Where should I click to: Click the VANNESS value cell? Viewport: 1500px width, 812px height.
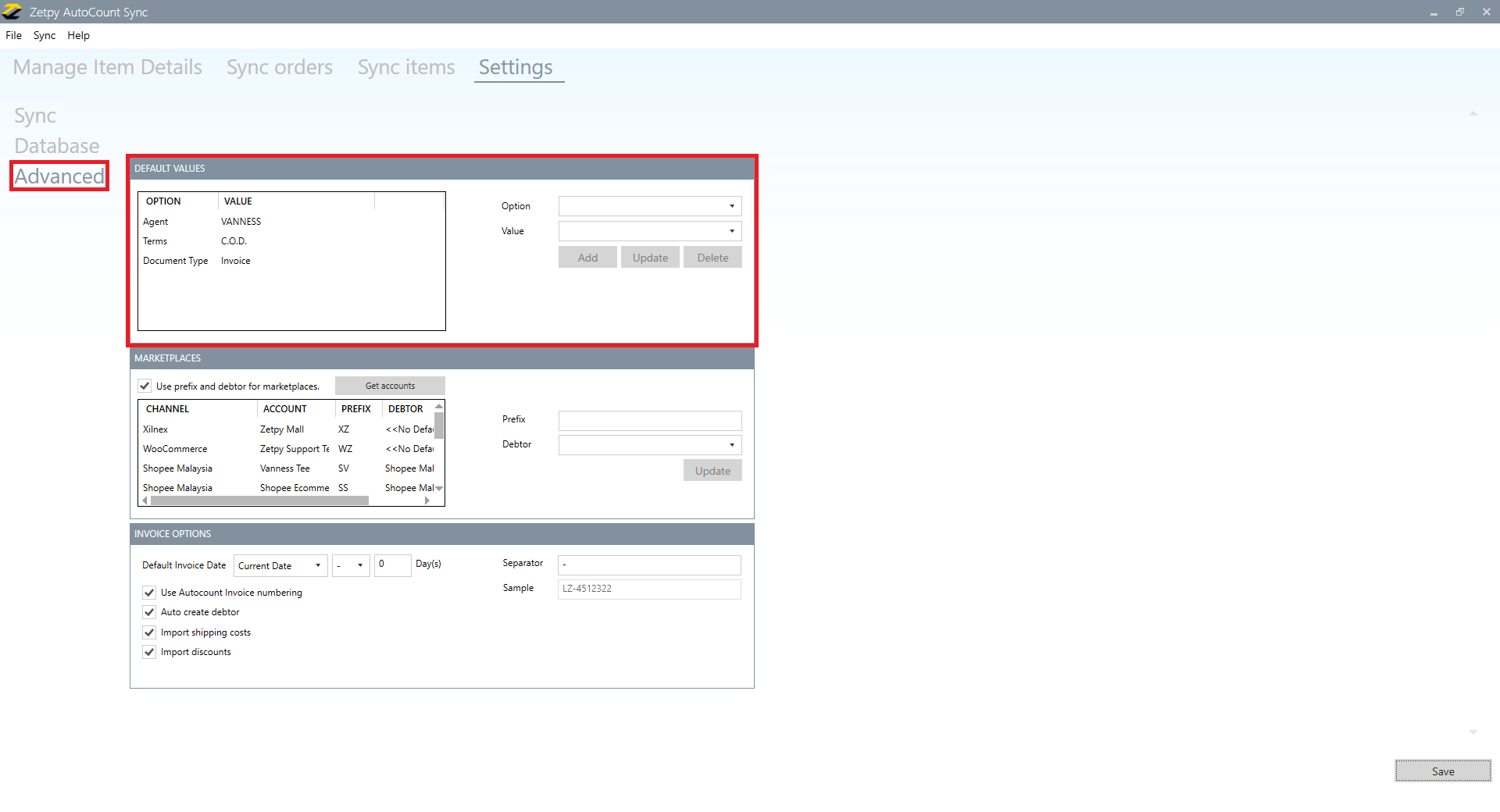coord(241,222)
